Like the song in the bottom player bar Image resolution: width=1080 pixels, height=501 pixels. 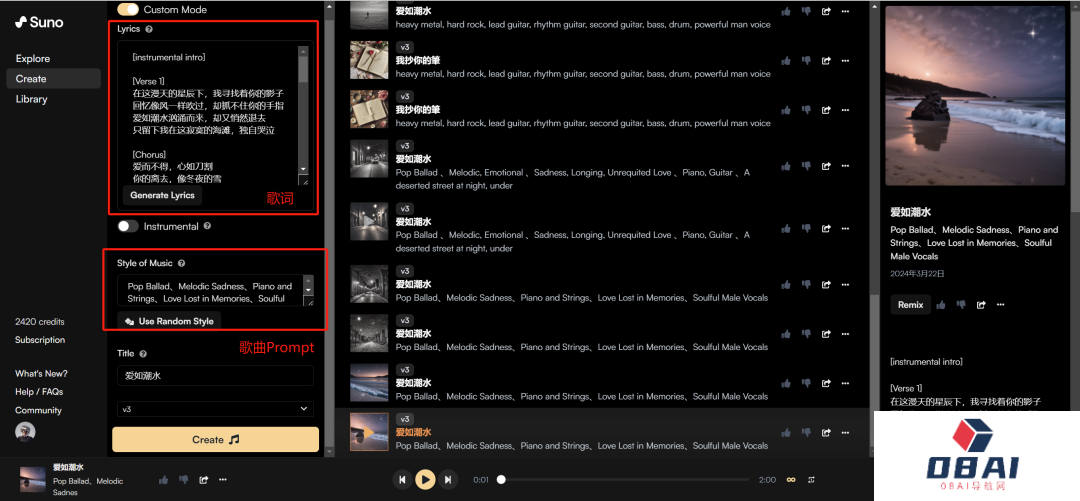click(163, 480)
